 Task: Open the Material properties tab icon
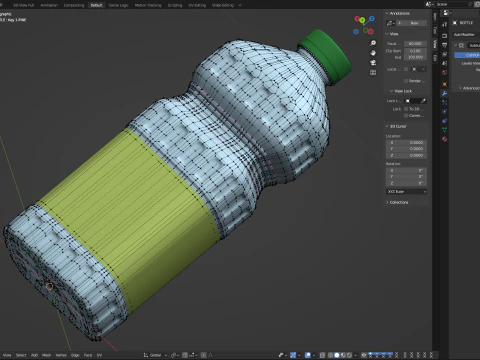click(444, 139)
